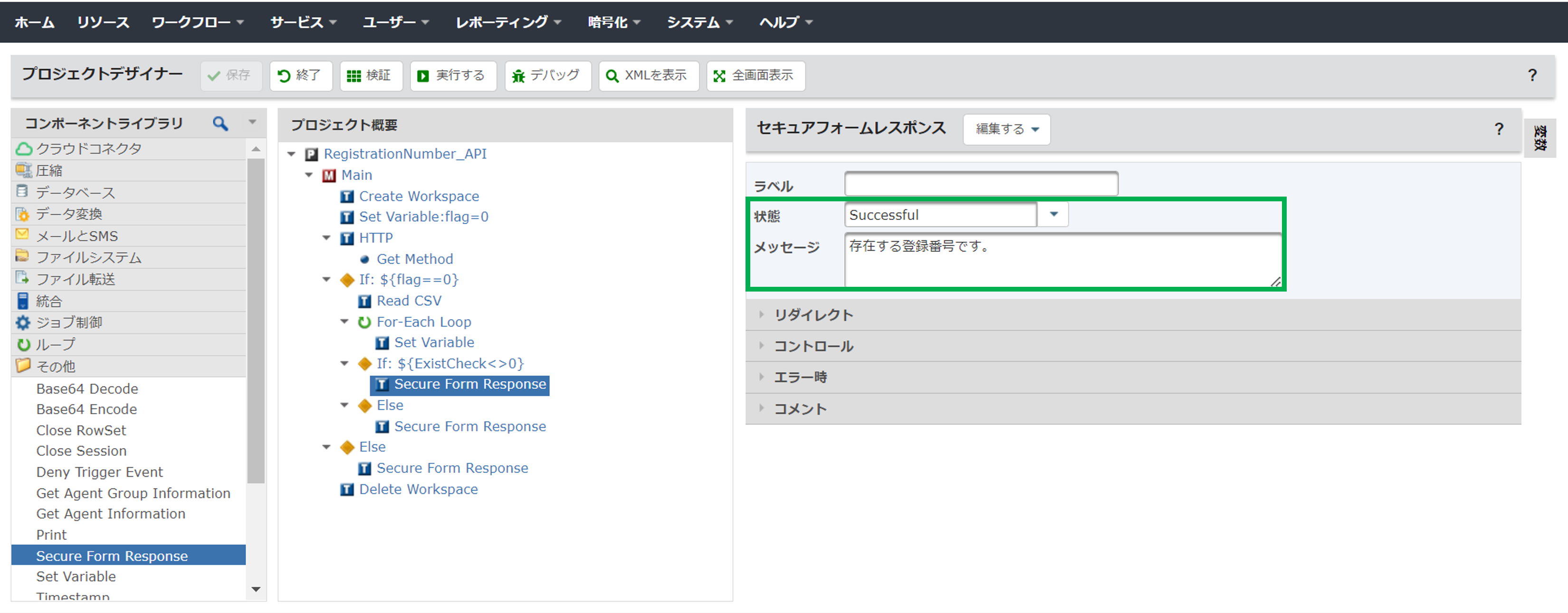Screen dimensions: 1568x613
Task: Go to ホーム in top navigation
Action: point(35,22)
